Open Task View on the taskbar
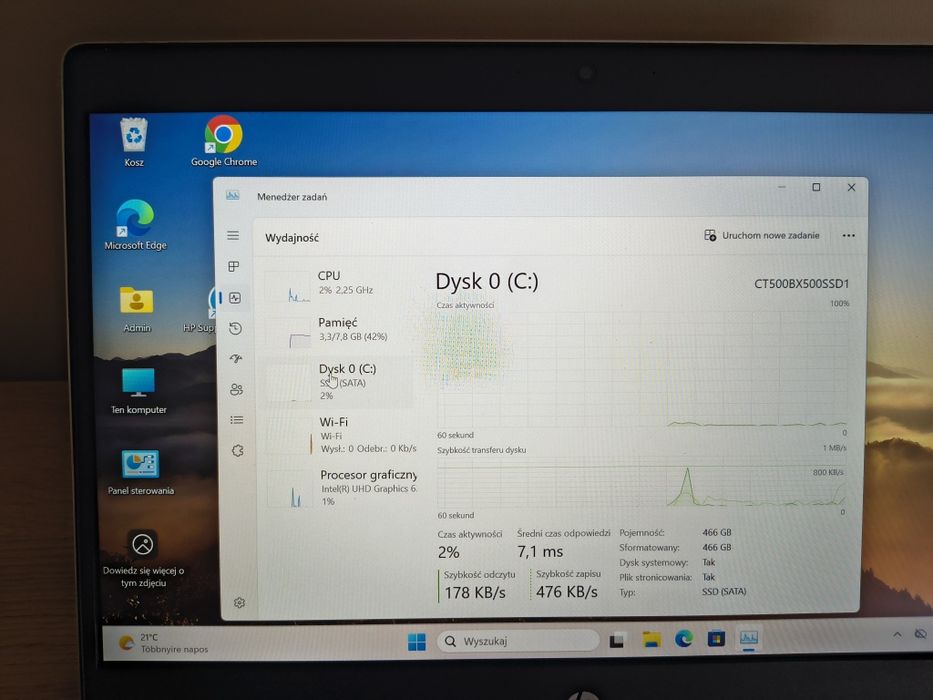 coord(617,640)
